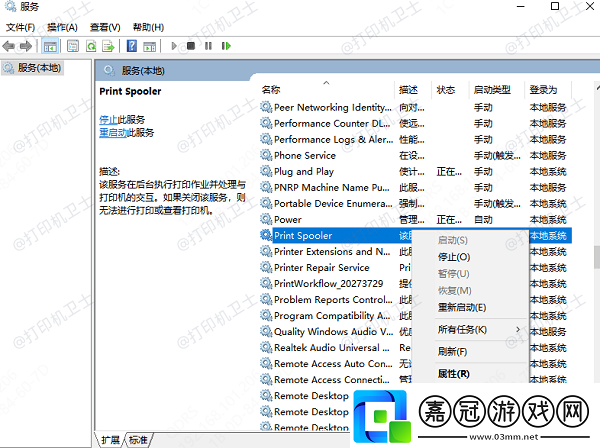
Task: Click the gear icon beside Peer Networking Identity
Action: coord(266,107)
